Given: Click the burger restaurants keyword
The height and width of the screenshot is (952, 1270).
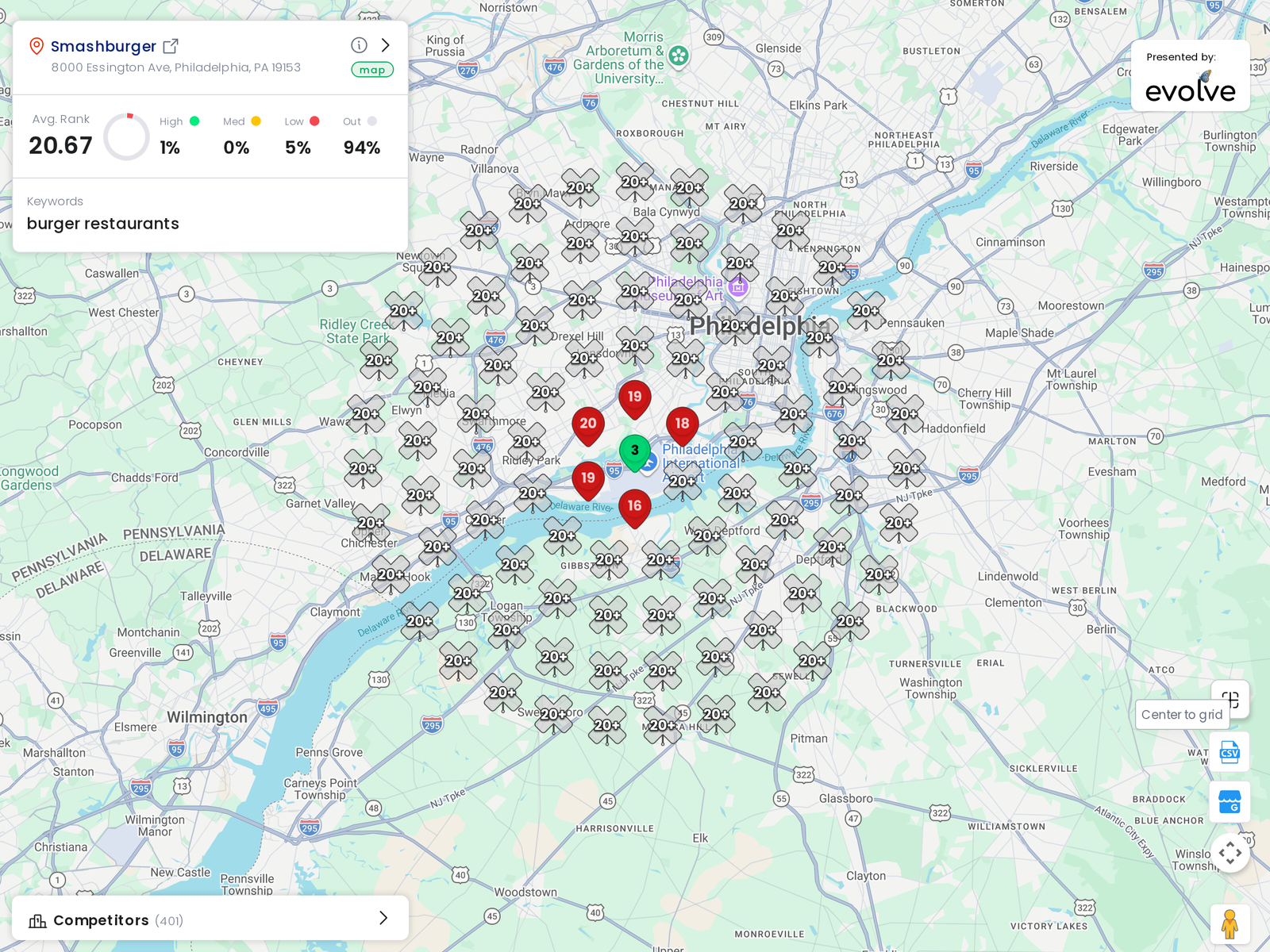Looking at the screenshot, I should coord(103,224).
